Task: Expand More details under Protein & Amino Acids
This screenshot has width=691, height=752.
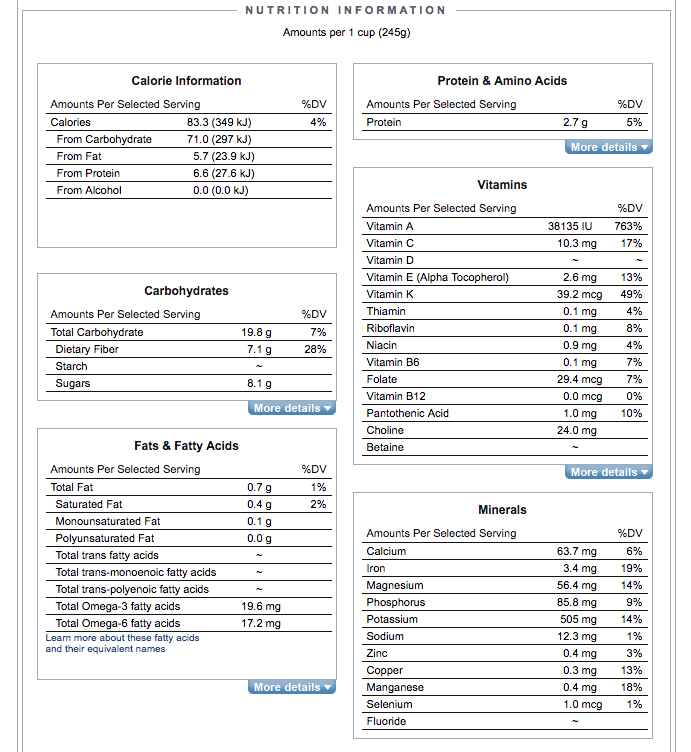Action: (609, 147)
